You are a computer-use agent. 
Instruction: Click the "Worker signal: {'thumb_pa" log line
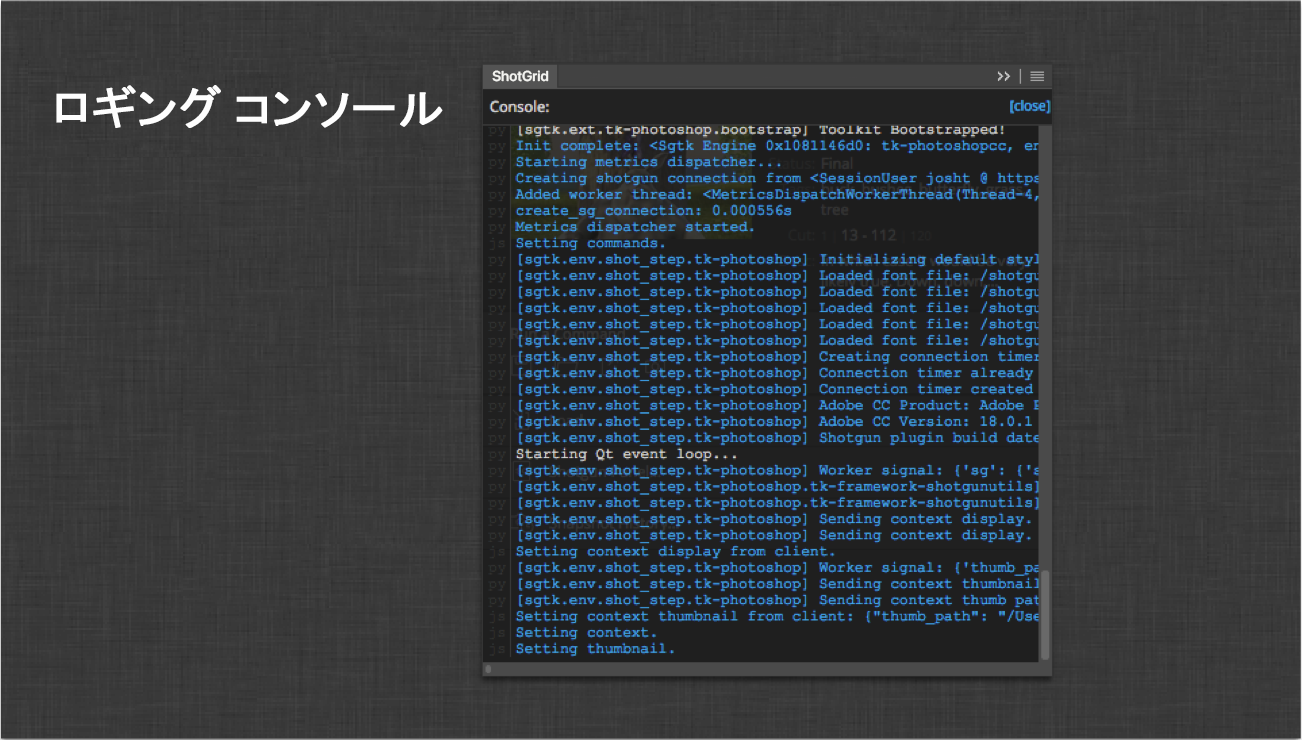click(777, 567)
